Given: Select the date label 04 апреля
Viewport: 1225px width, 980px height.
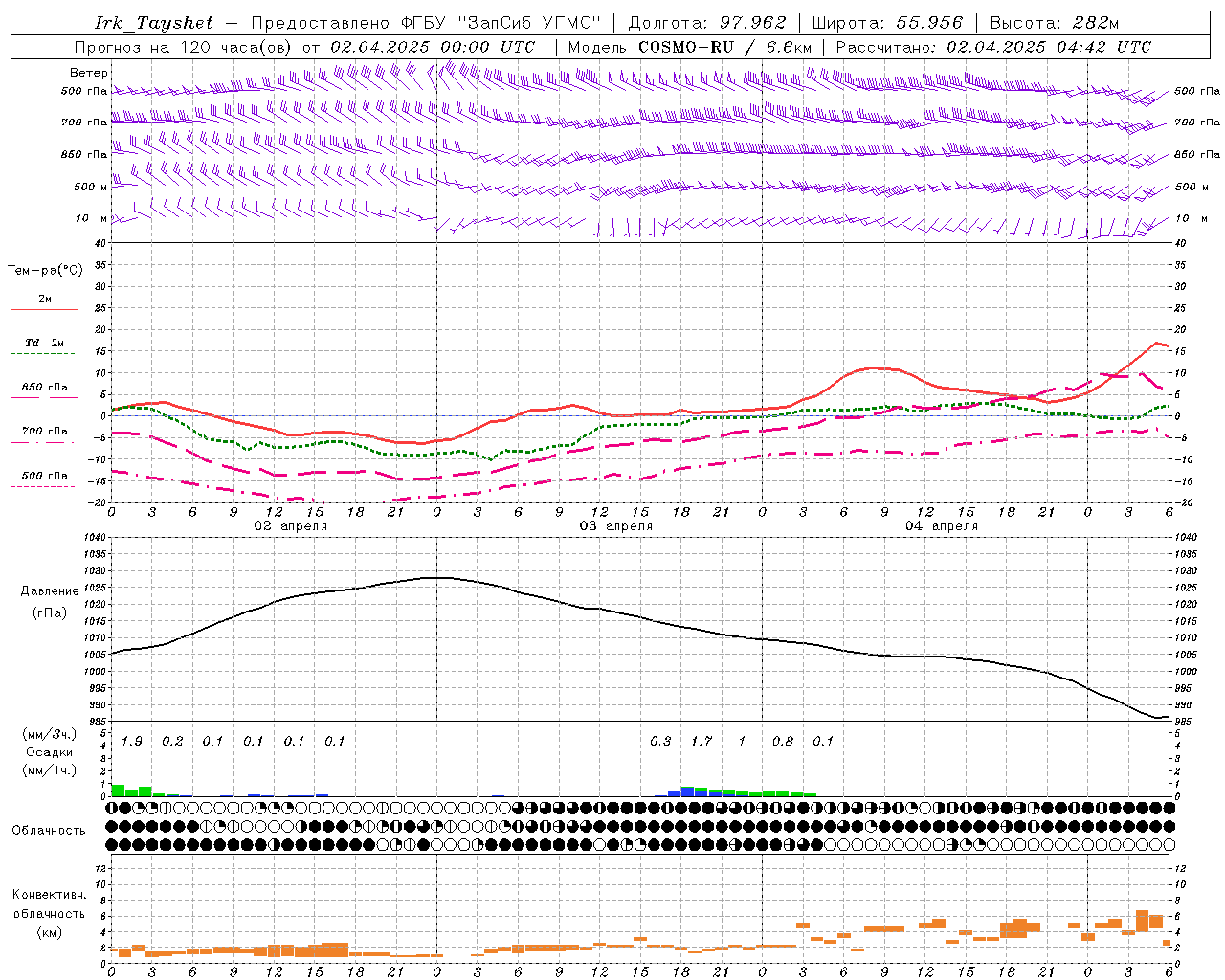Looking at the screenshot, I should pos(941,526).
